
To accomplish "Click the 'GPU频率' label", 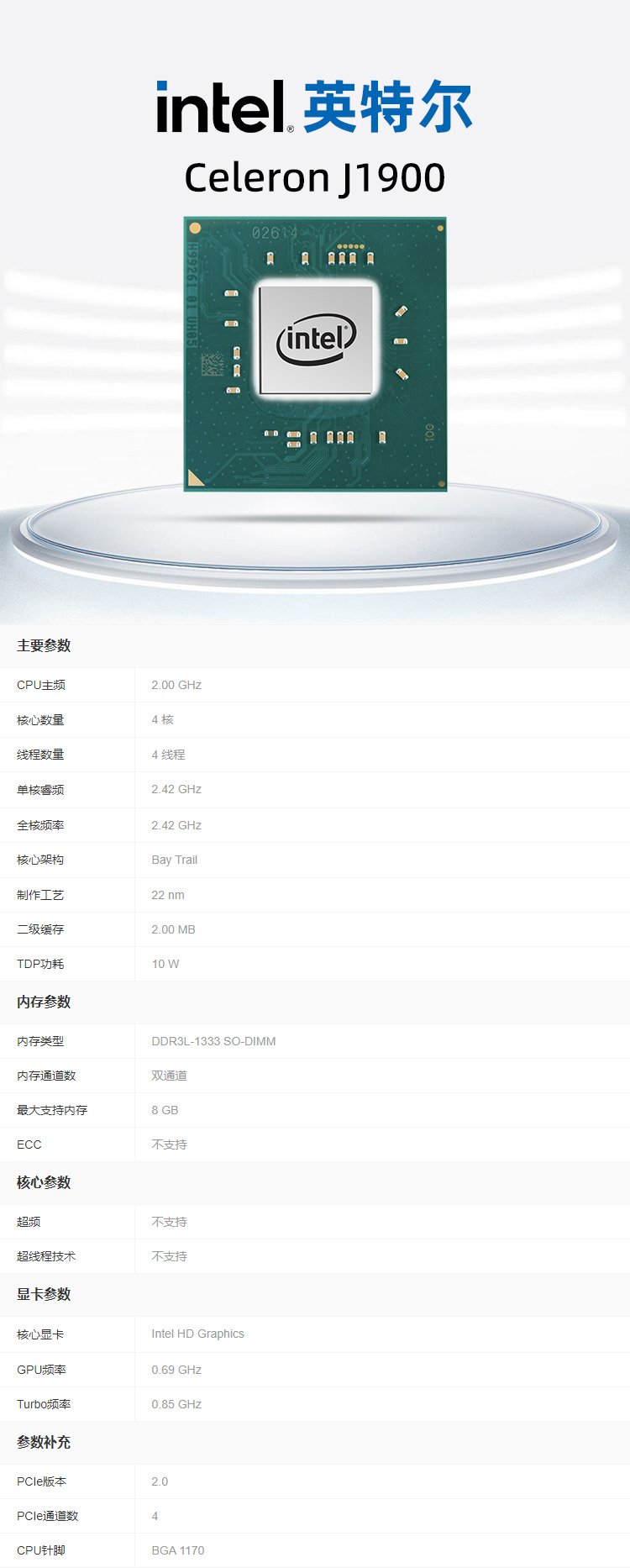I will [41, 1370].
